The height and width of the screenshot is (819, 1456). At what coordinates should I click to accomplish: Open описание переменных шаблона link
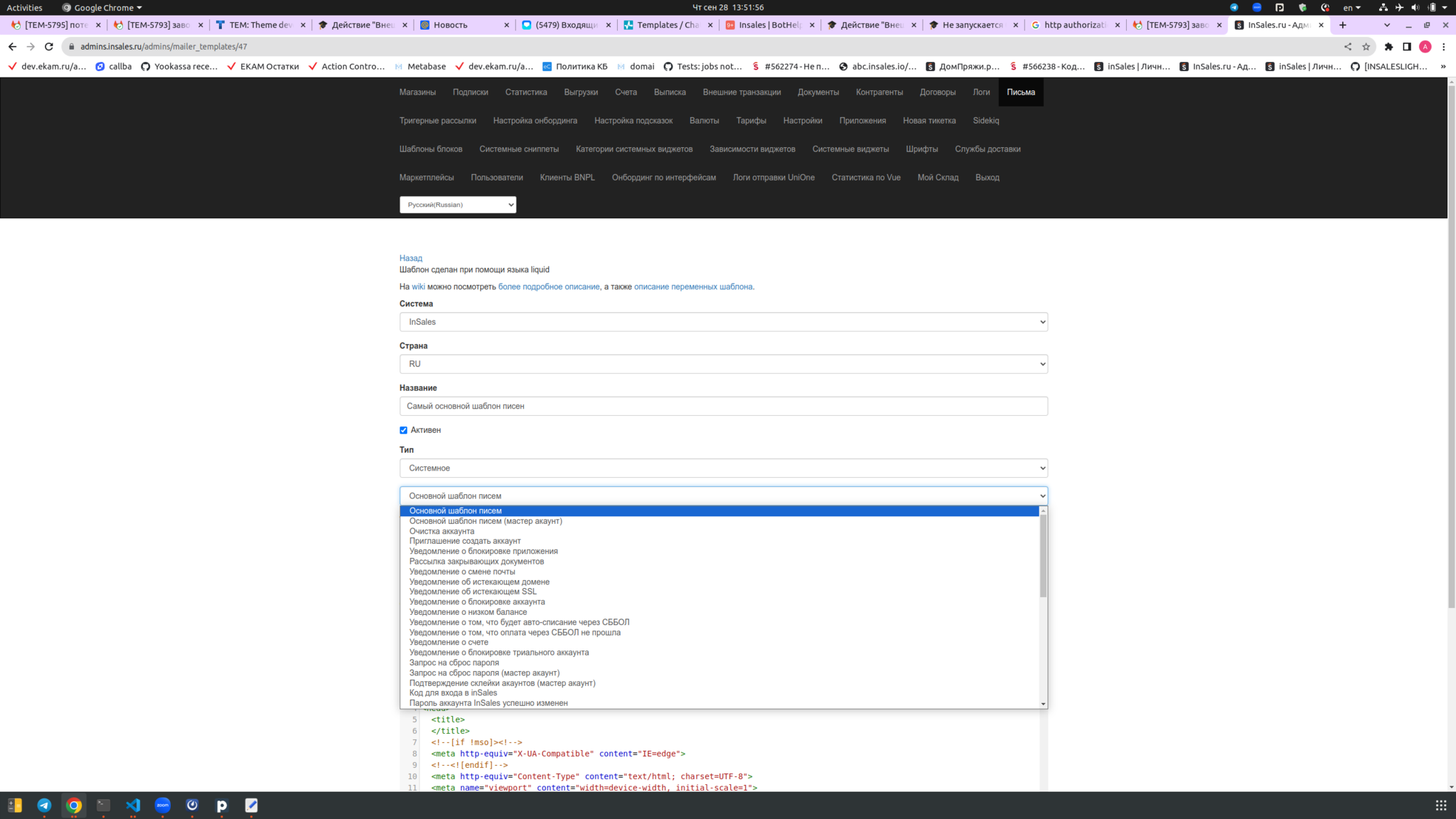coord(693,287)
